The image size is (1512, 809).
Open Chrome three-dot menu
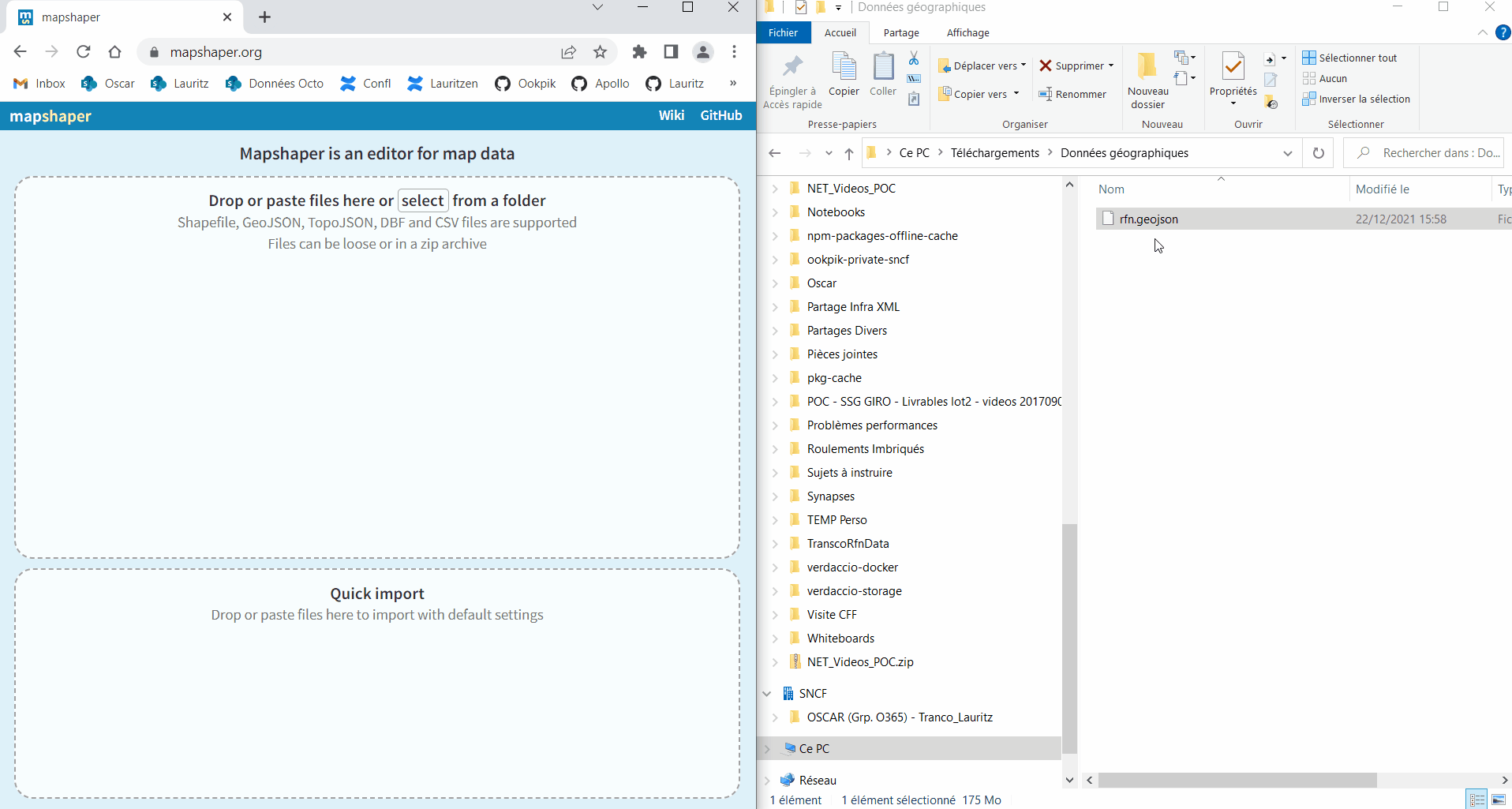734,52
